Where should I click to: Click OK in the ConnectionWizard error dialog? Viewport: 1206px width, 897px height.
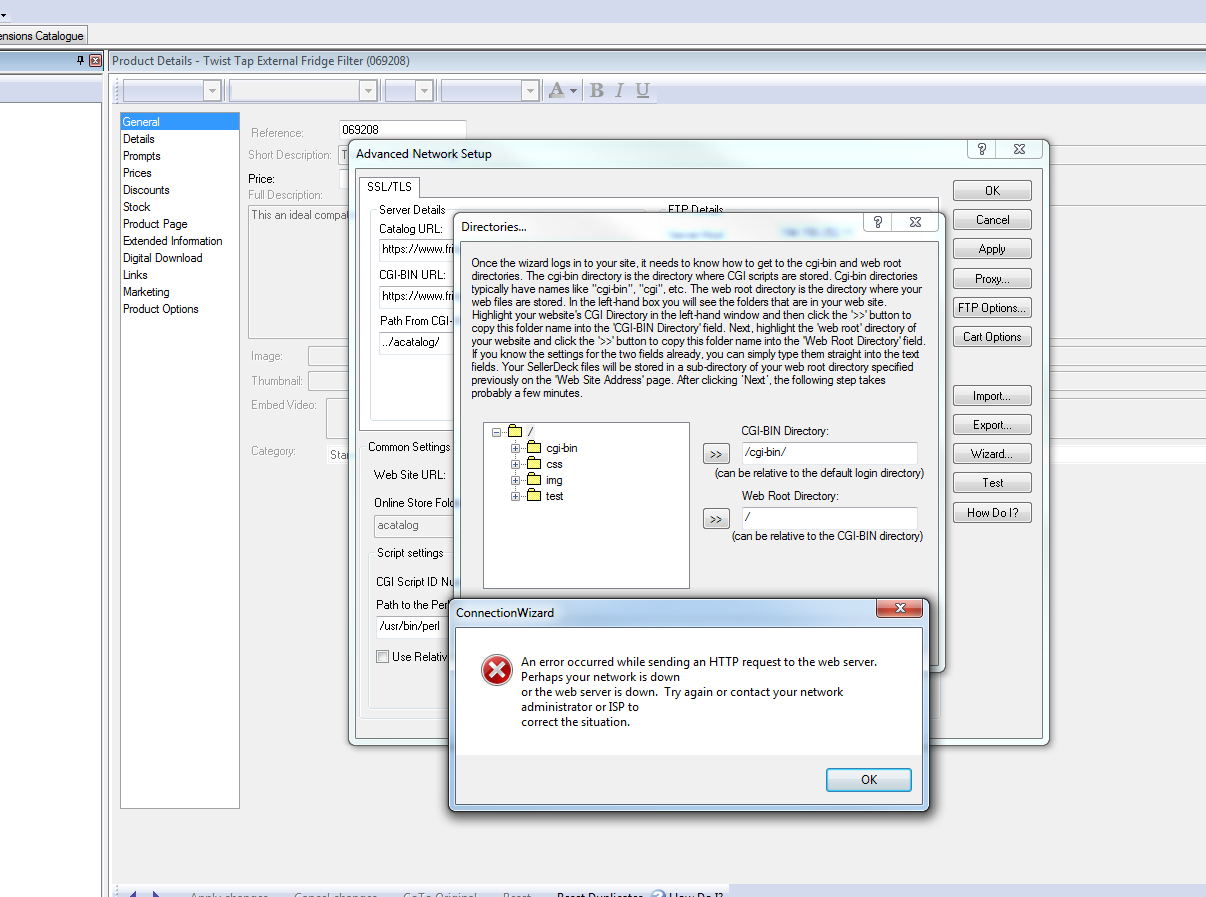pos(868,780)
